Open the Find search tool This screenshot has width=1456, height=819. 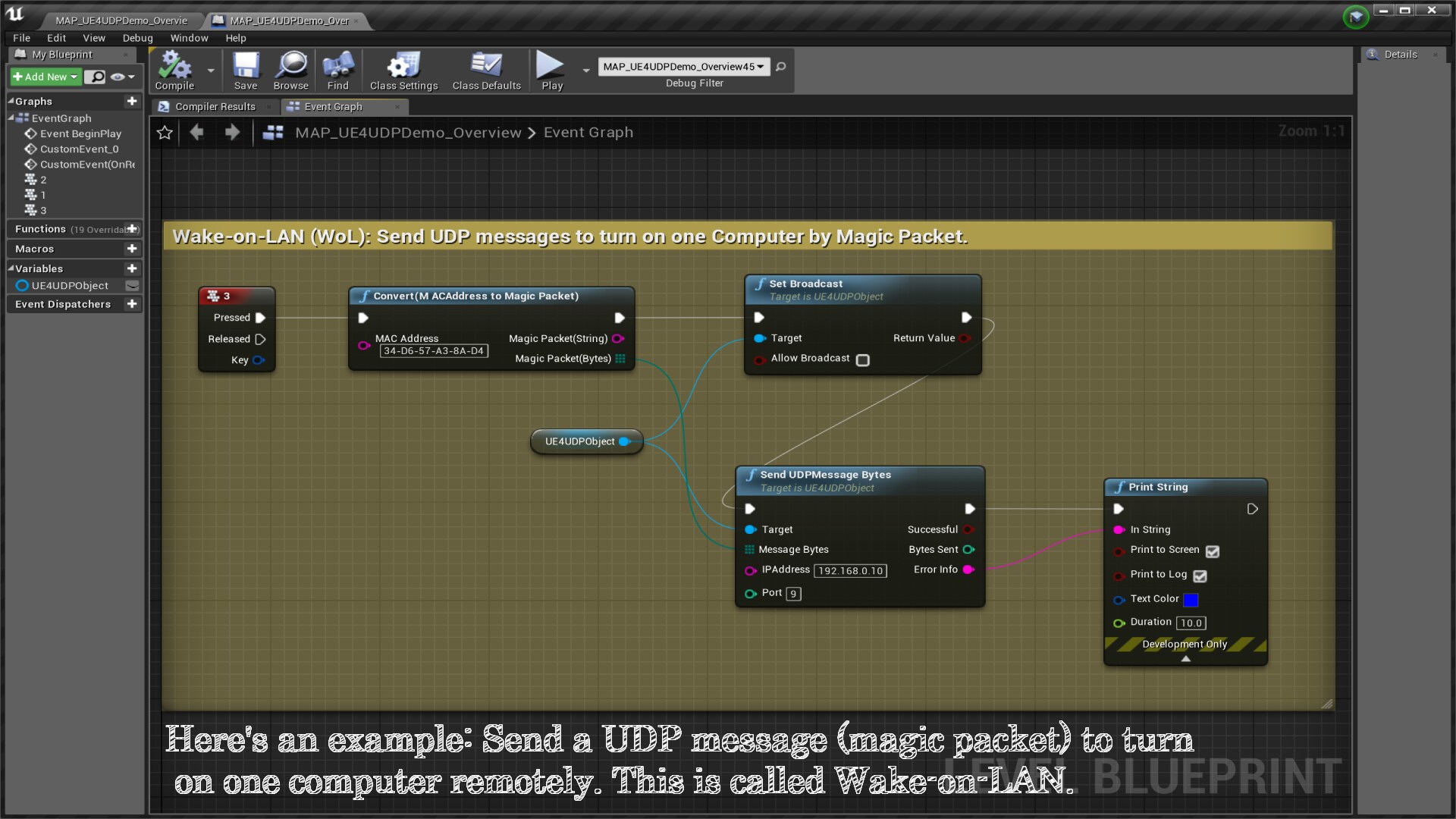point(337,70)
